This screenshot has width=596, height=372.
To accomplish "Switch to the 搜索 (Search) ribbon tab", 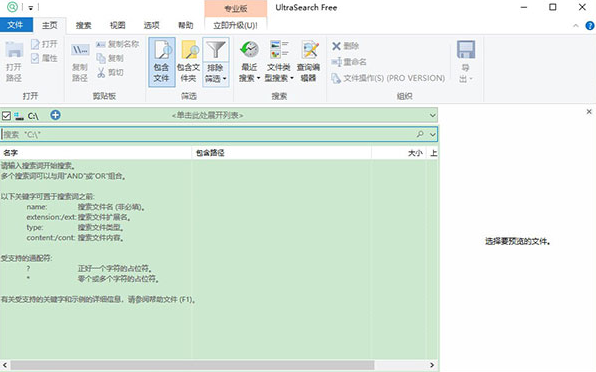I will click(83, 25).
